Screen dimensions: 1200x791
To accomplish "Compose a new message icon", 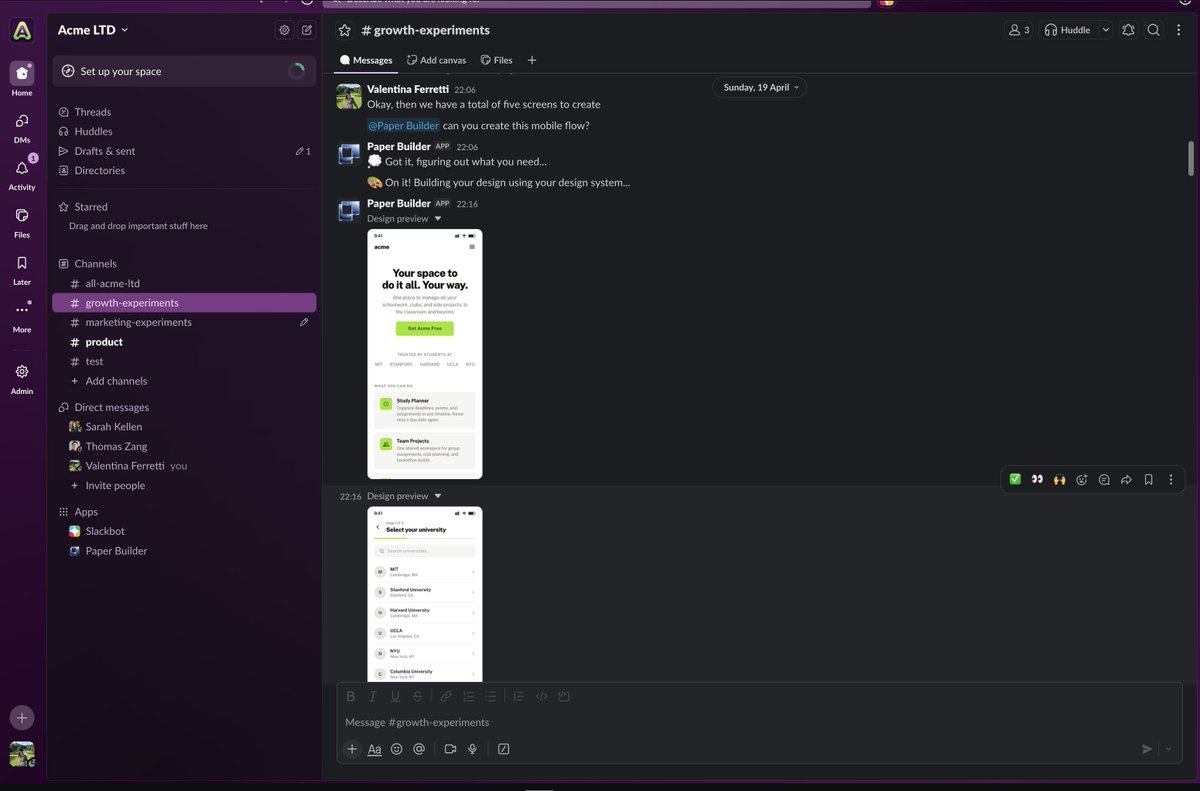I will pyautogui.click(x=306, y=30).
